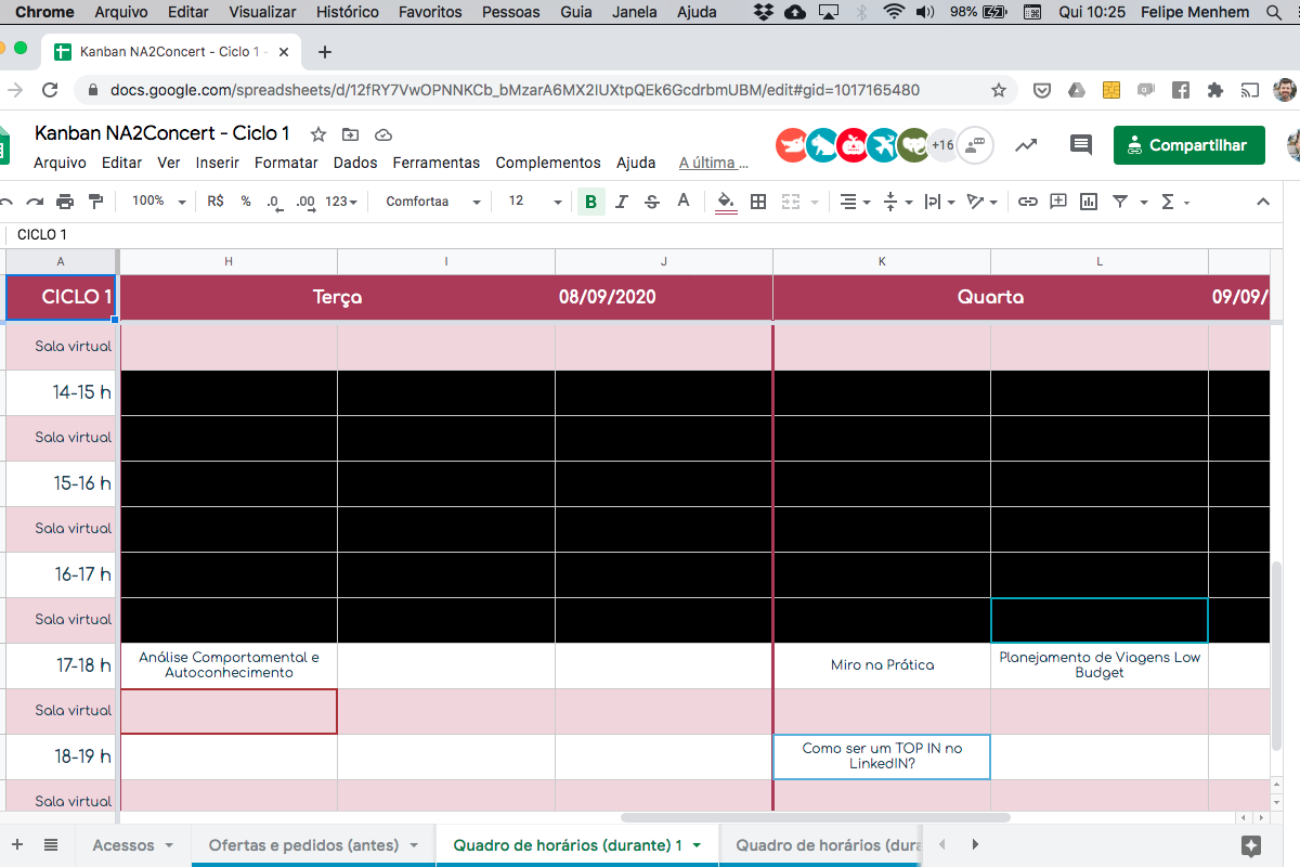Screen dimensions: 1300x867
Task: Click the print icon in toolbar
Action: [65, 202]
